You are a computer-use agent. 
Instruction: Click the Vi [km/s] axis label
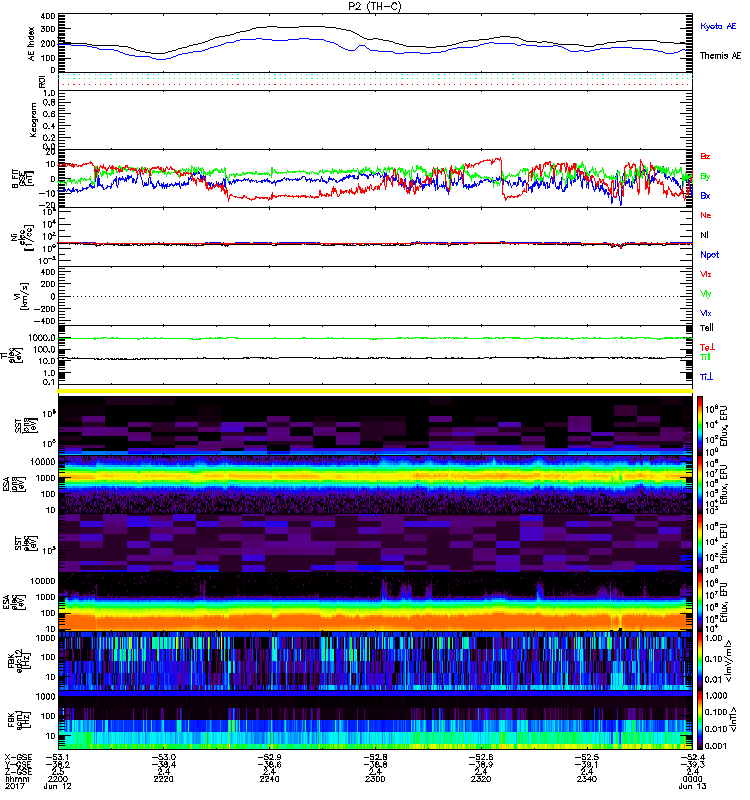click(x=23, y=296)
